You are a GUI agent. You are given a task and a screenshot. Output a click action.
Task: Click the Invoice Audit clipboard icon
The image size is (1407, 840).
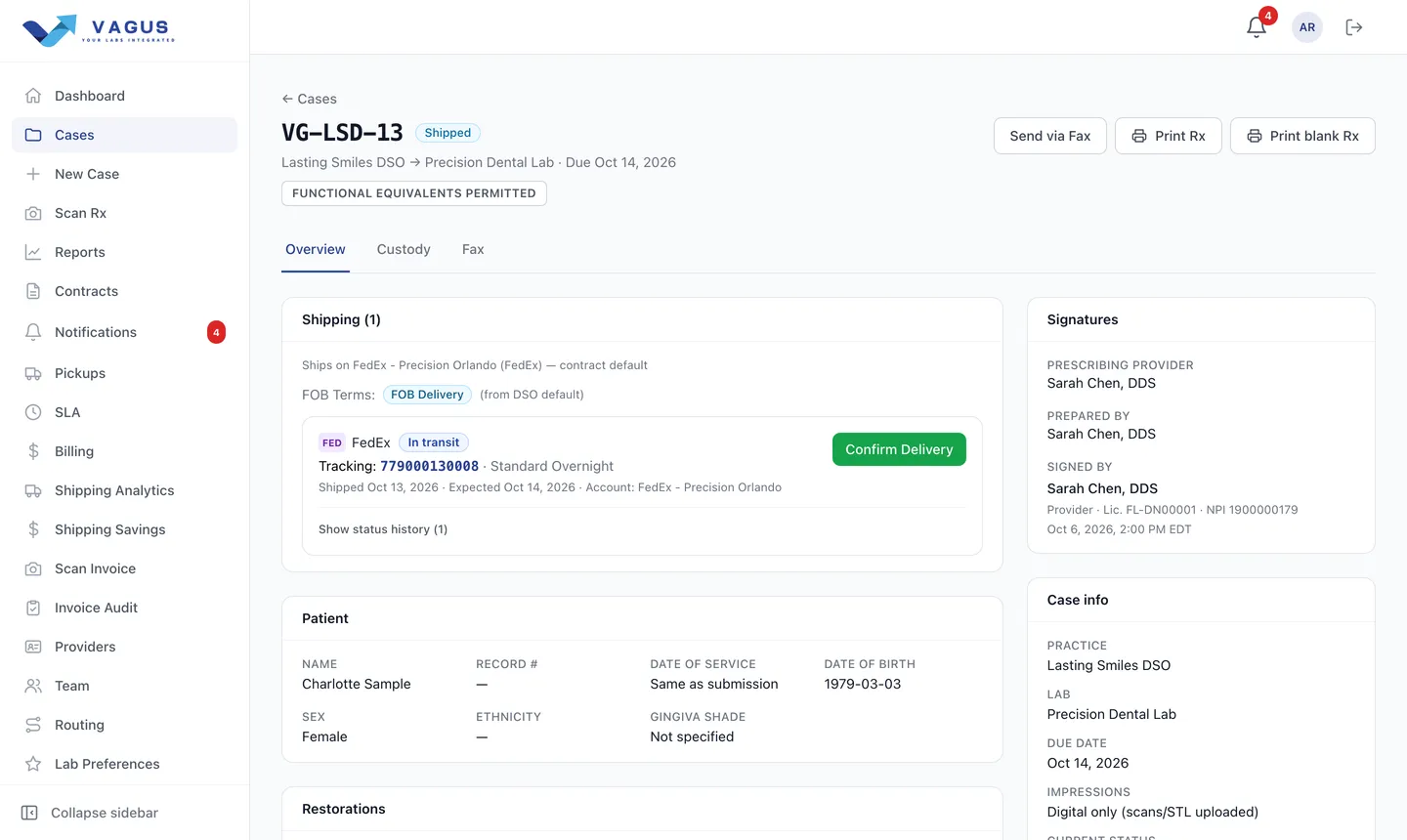click(x=33, y=608)
